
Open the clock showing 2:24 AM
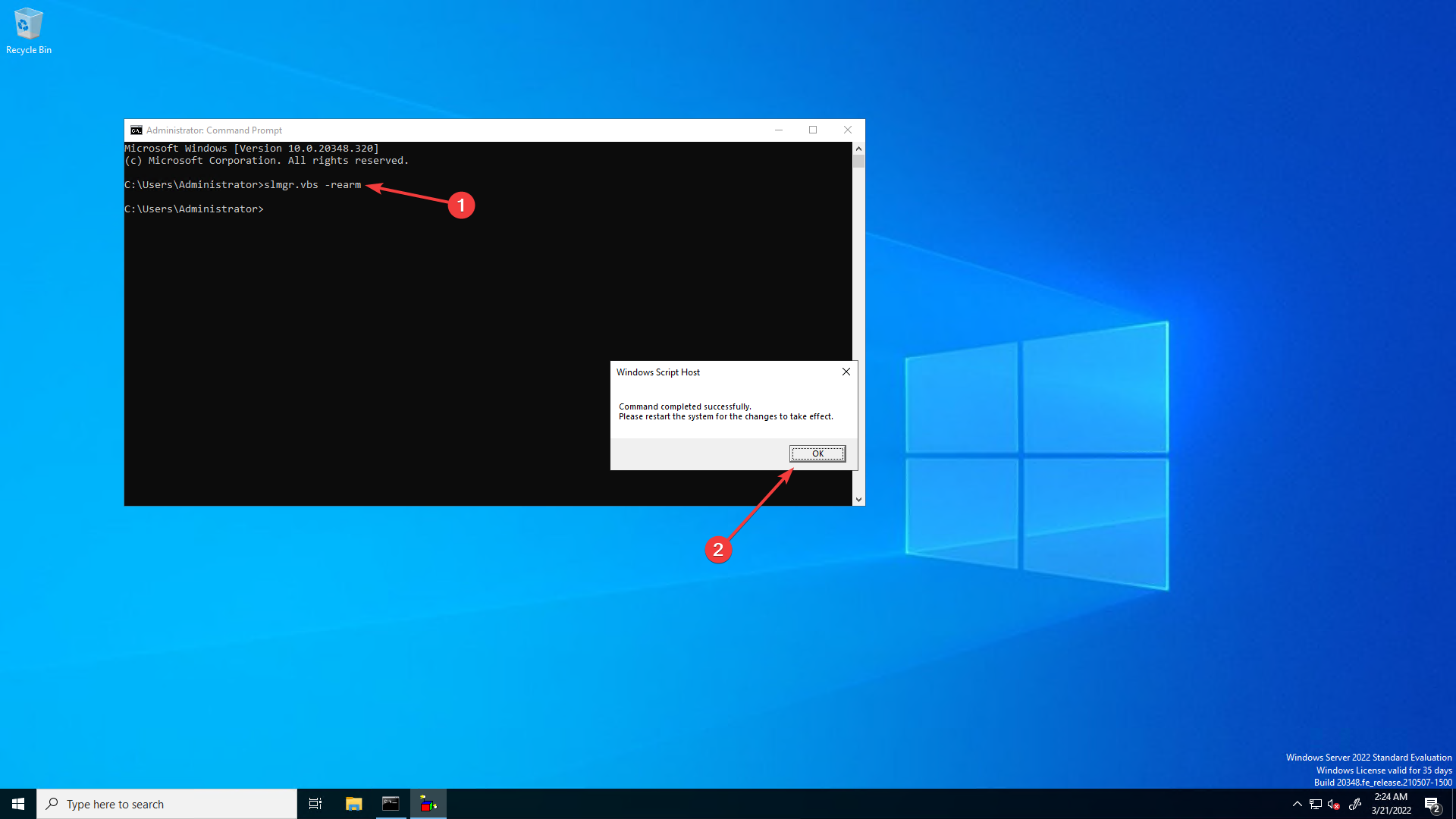tap(1391, 804)
